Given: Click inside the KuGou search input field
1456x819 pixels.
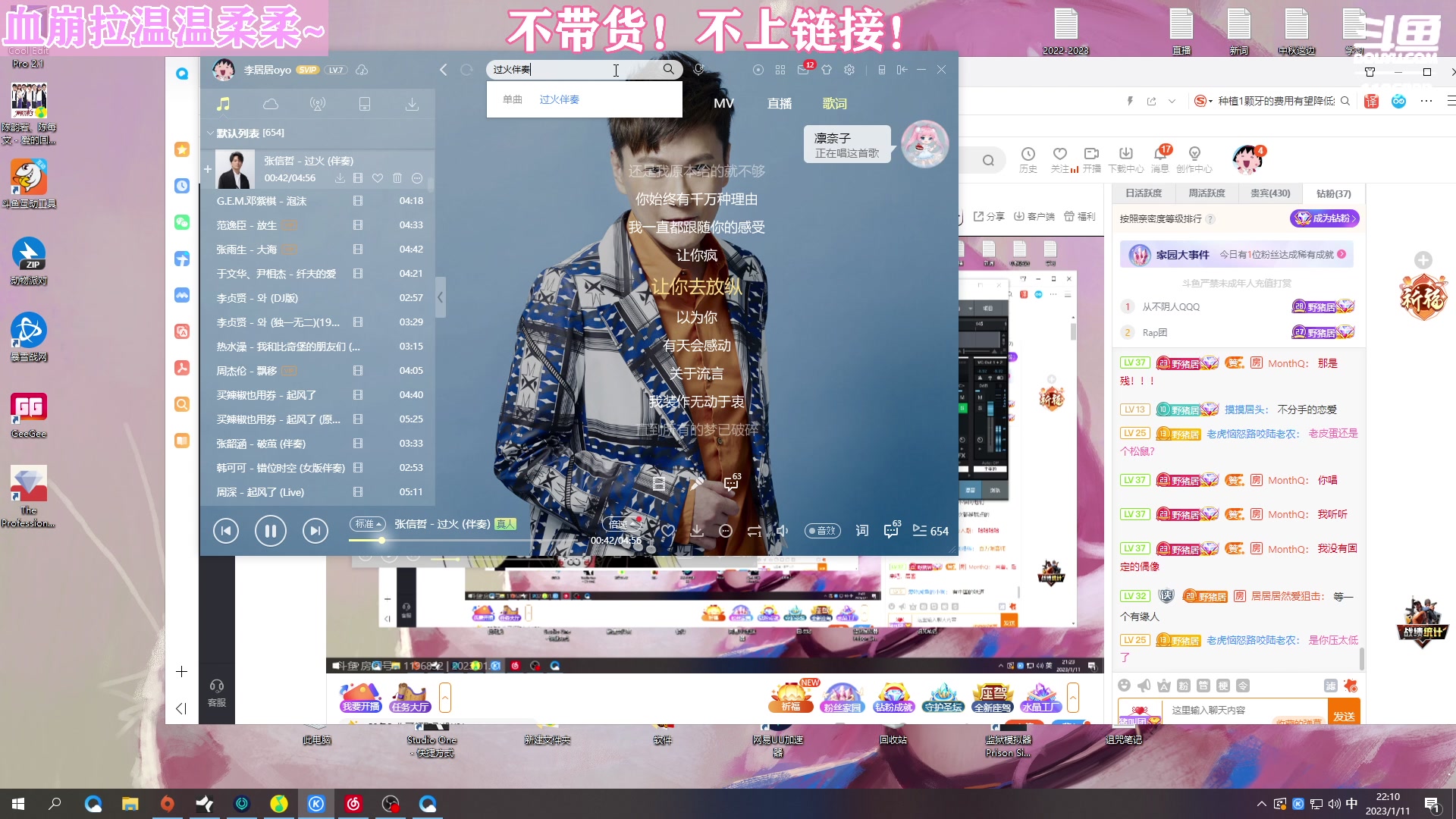Looking at the screenshot, I should pyautogui.click(x=573, y=69).
